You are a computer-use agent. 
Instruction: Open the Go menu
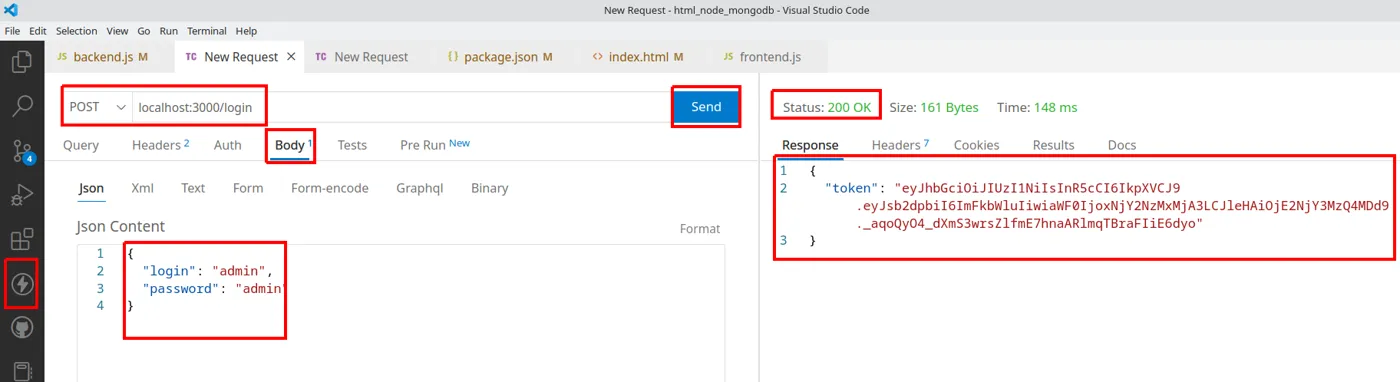(x=143, y=31)
